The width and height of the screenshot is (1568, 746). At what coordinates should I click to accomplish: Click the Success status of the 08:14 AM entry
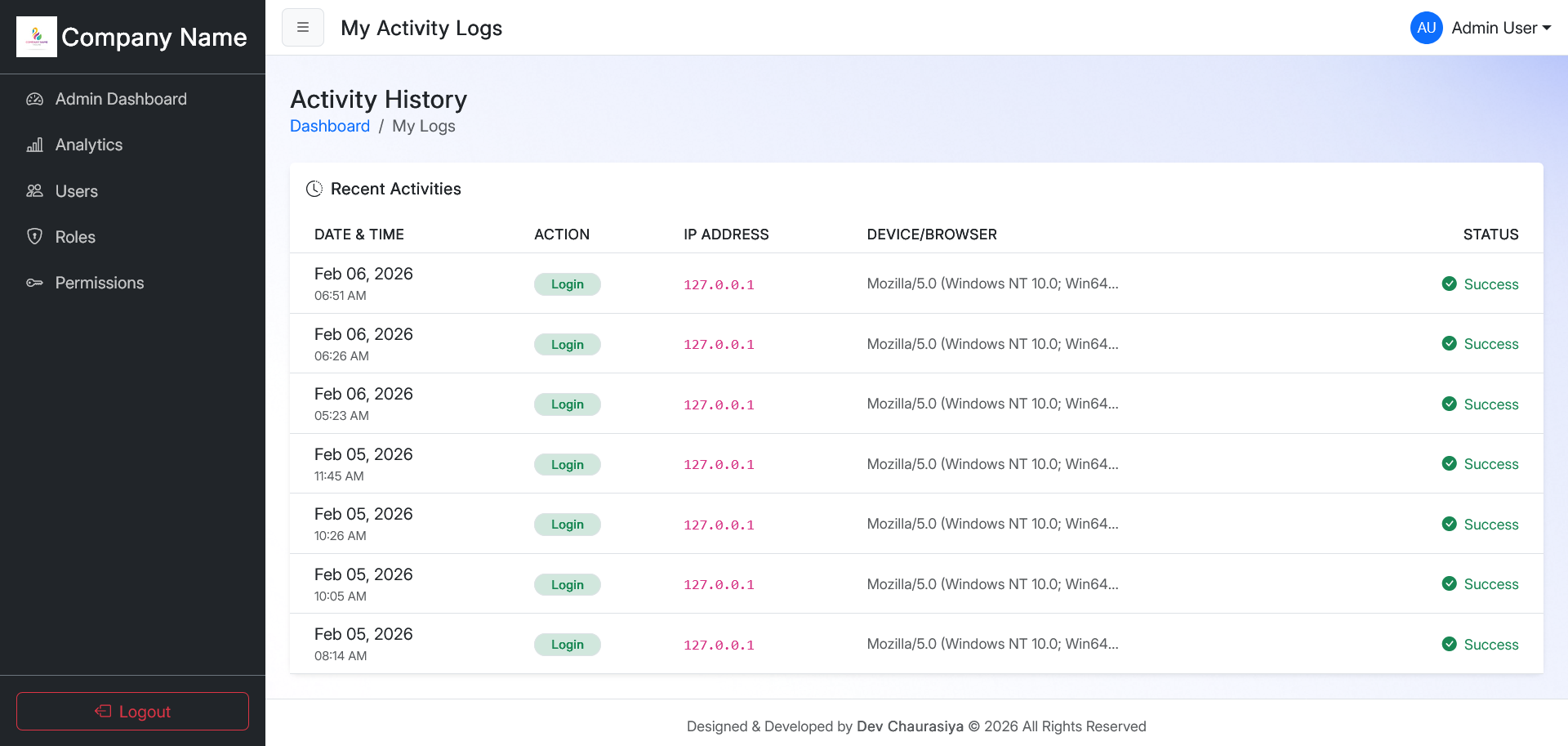pos(1490,645)
